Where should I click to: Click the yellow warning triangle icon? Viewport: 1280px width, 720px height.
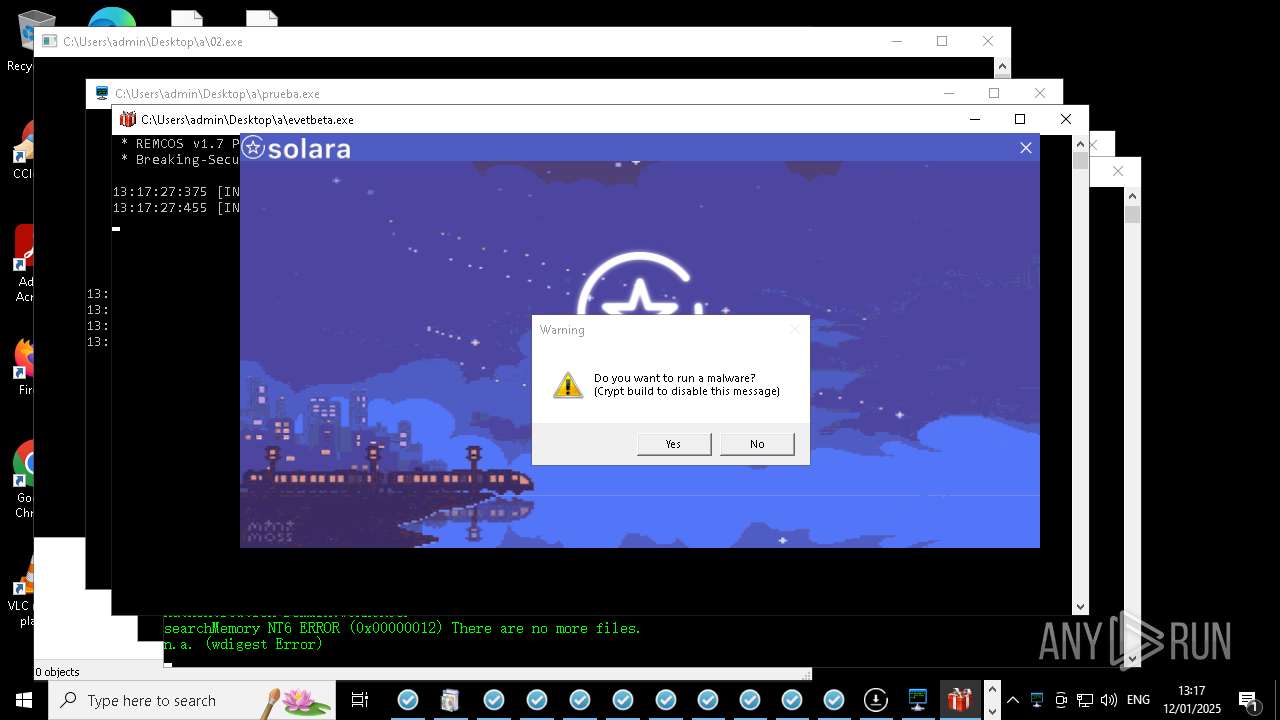click(568, 385)
